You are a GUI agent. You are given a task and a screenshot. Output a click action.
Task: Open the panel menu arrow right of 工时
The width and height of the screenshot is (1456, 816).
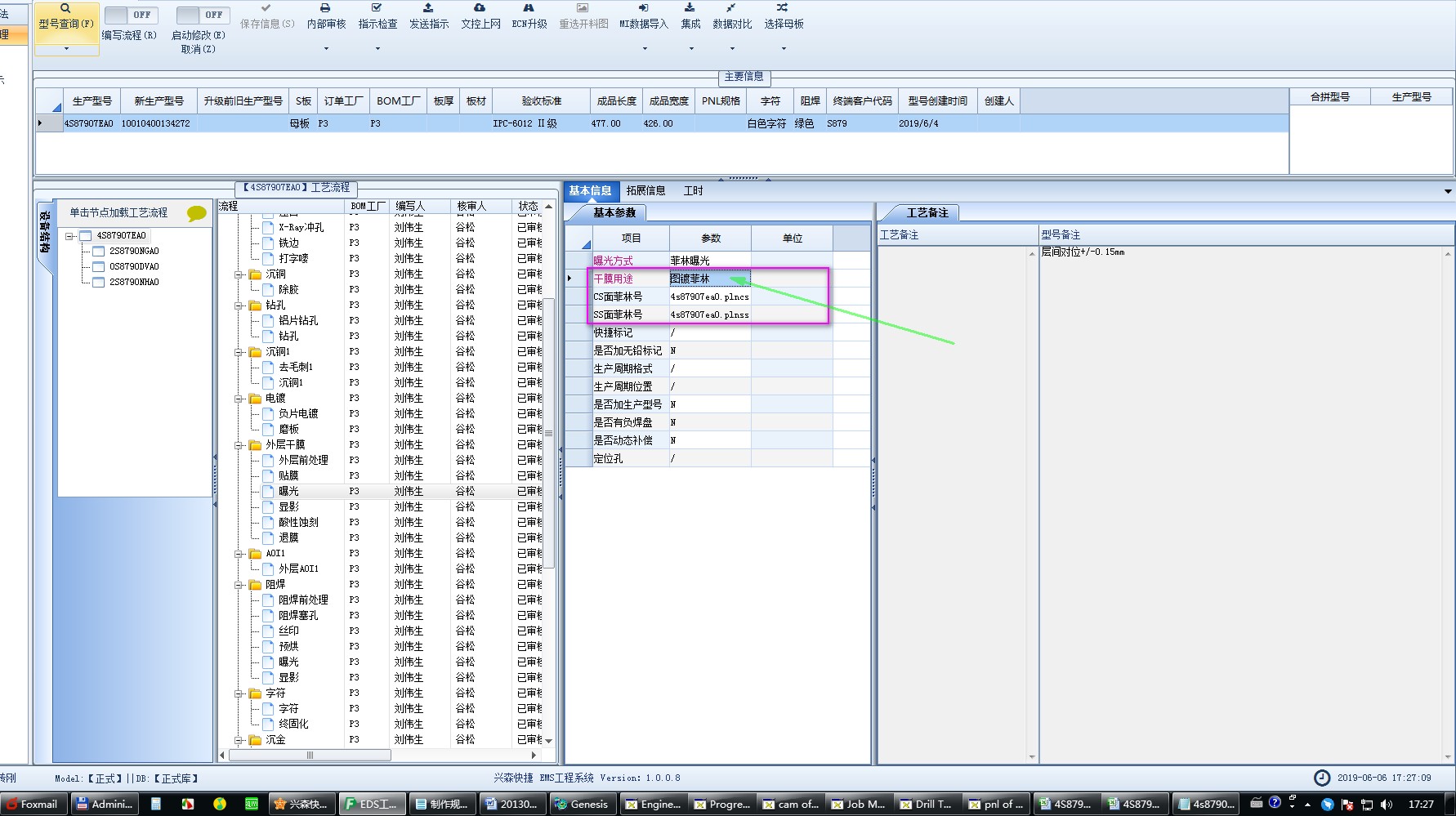click(x=1448, y=191)
